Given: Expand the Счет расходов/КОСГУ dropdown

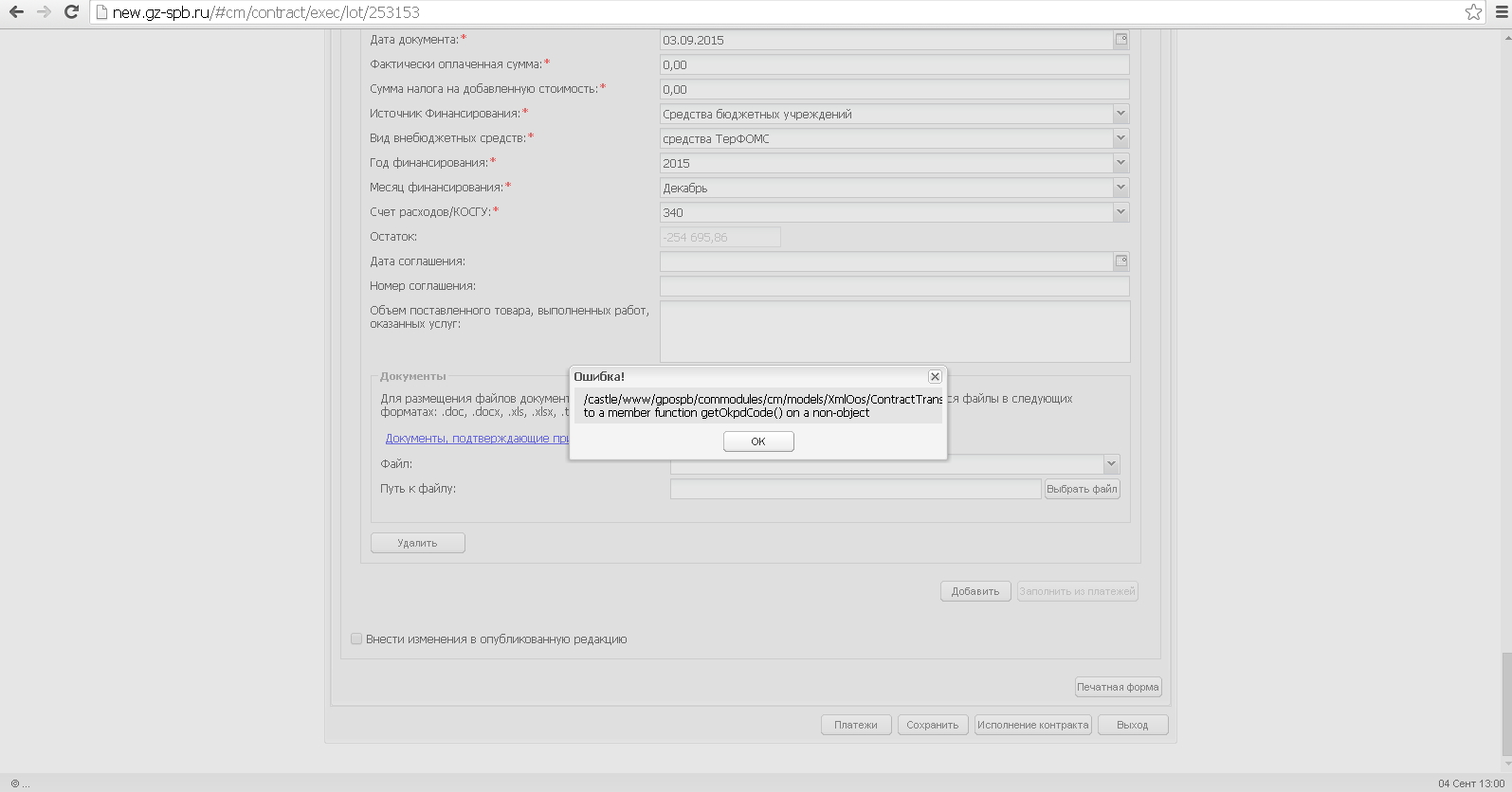Looking at the screenshot, I should [x=1120, y=212].
